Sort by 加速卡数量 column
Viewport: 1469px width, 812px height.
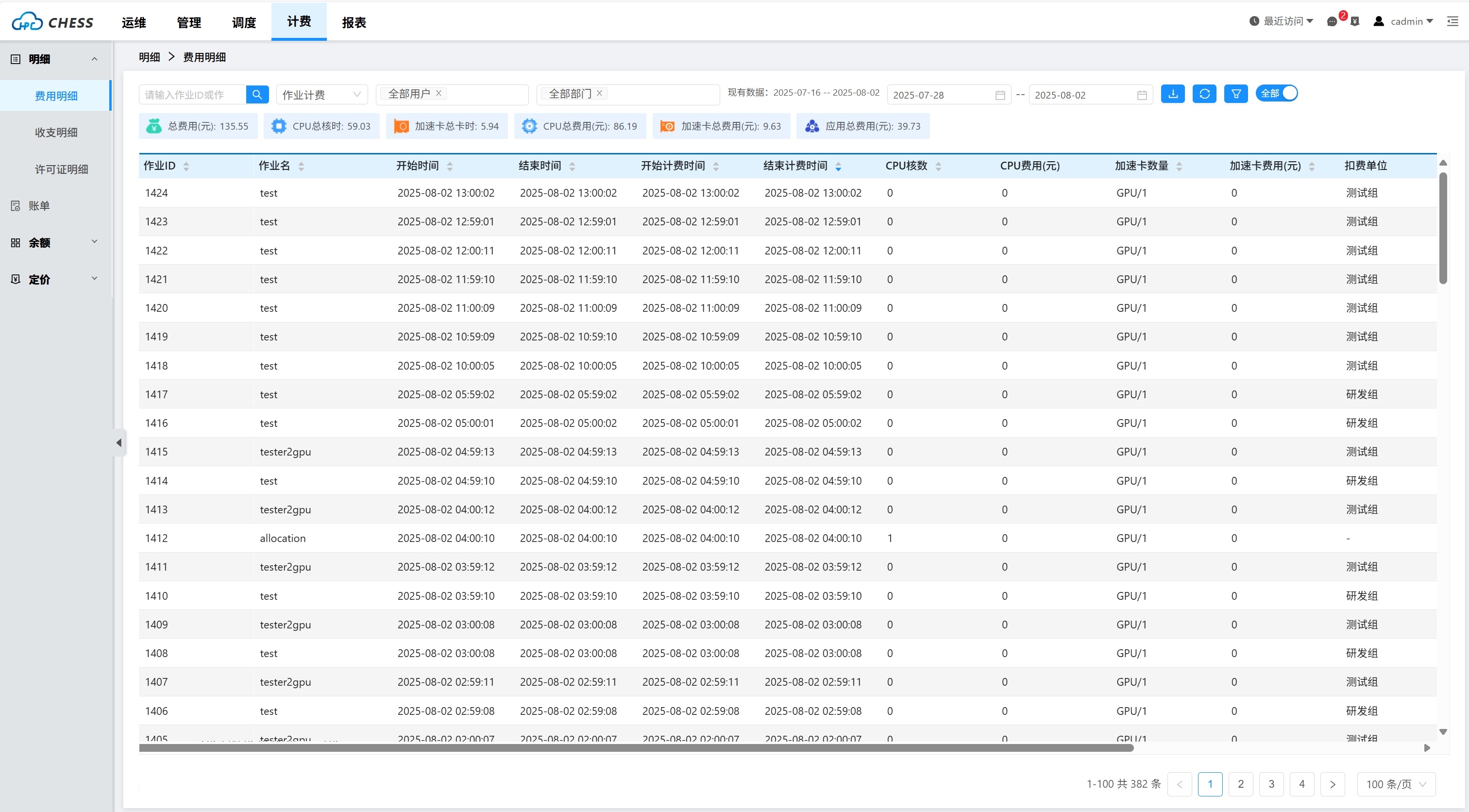point(1179,166)
